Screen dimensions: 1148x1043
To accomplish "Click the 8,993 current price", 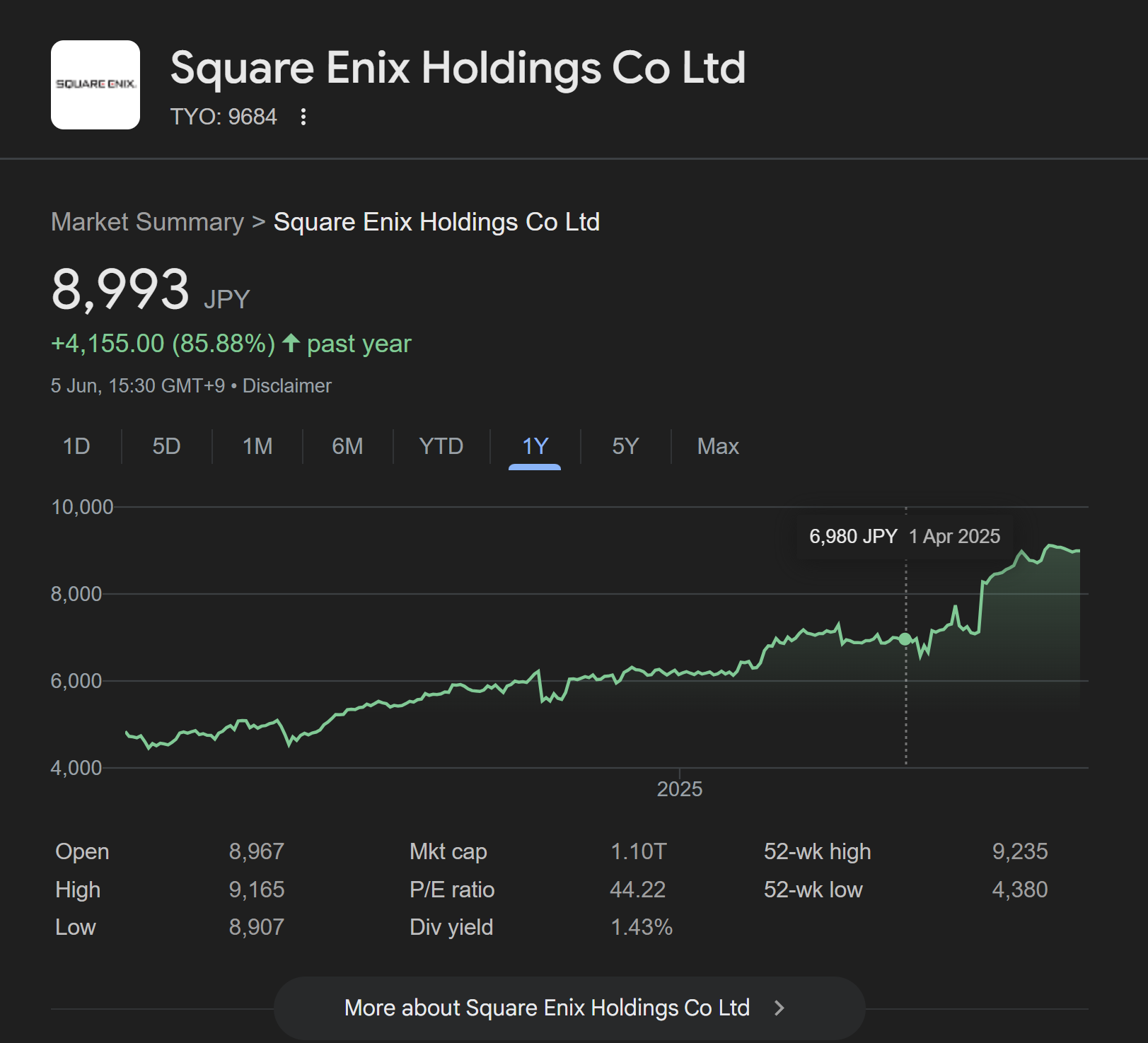I will click(120, 289).
